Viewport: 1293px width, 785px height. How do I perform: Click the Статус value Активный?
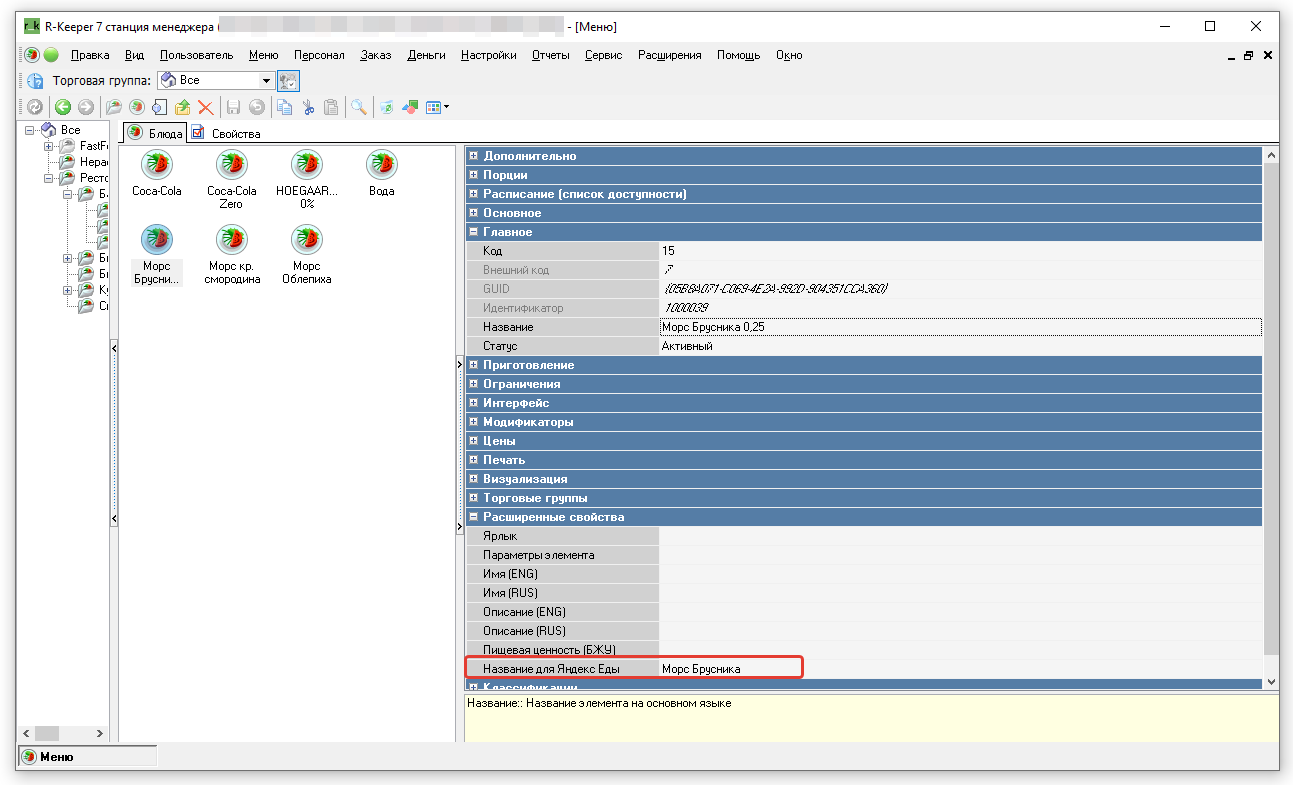click(x=960, y=346)
